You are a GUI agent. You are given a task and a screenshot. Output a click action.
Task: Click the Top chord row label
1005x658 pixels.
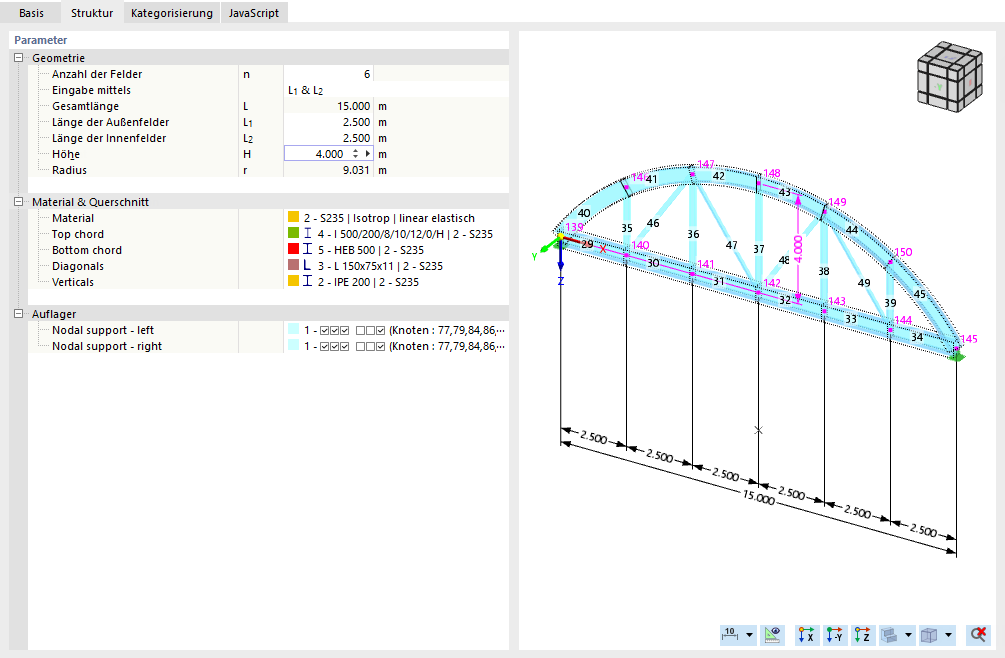[x=78, y=234]
